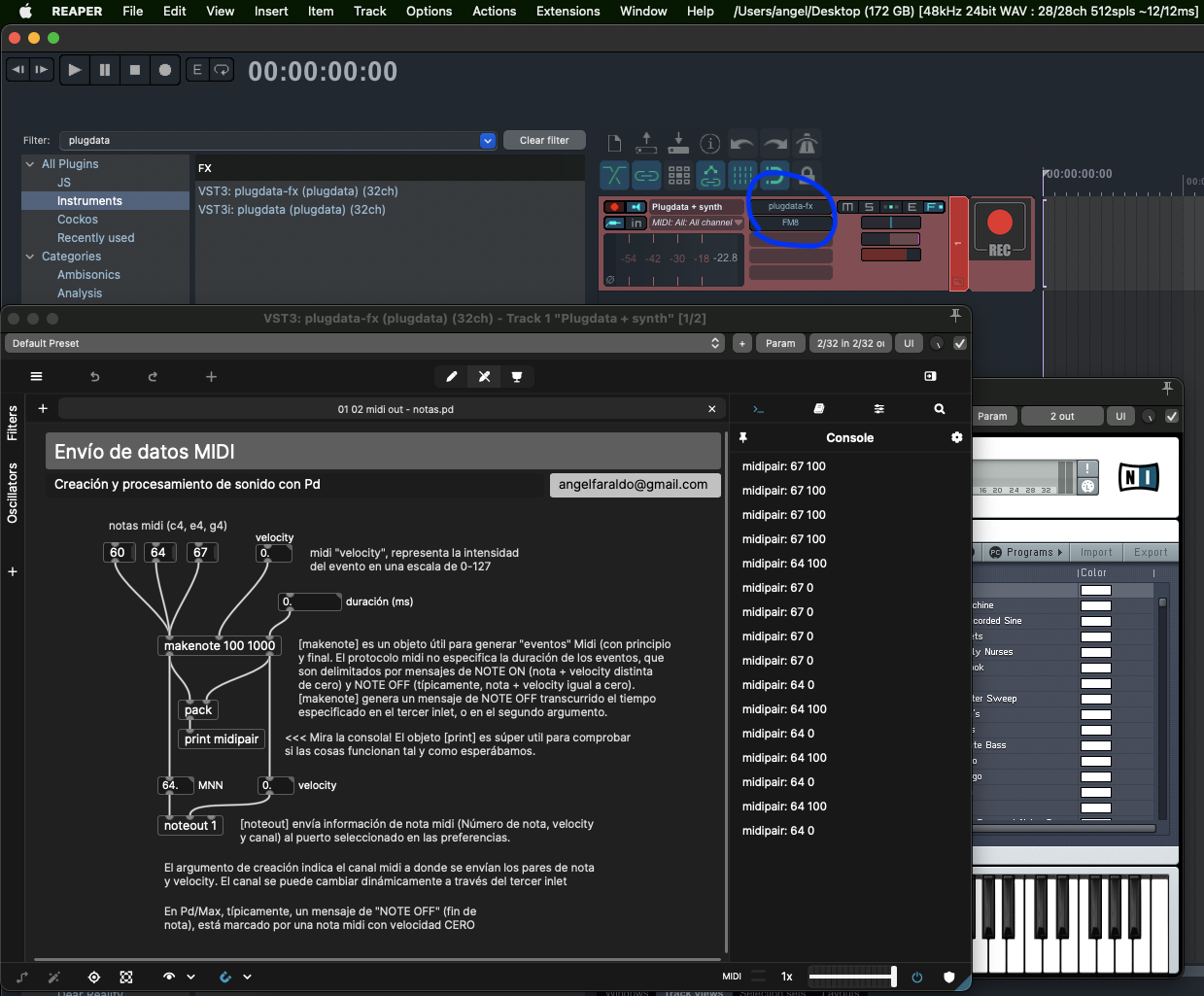
Task: Open Console settings gear icon
Action: [957, 437]
